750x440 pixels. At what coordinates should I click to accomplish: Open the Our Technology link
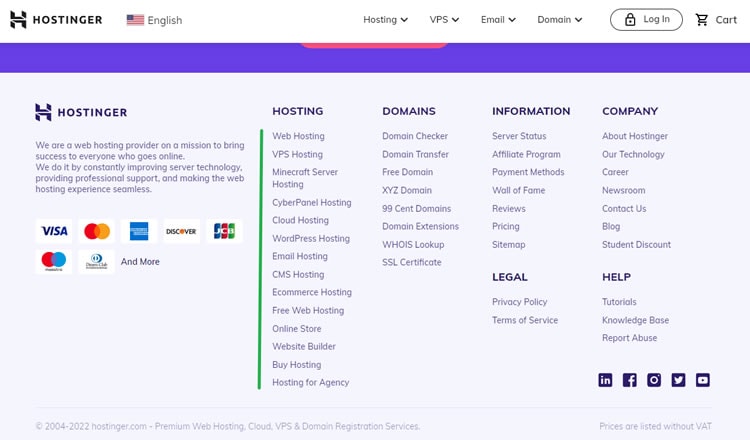[633, 154]
